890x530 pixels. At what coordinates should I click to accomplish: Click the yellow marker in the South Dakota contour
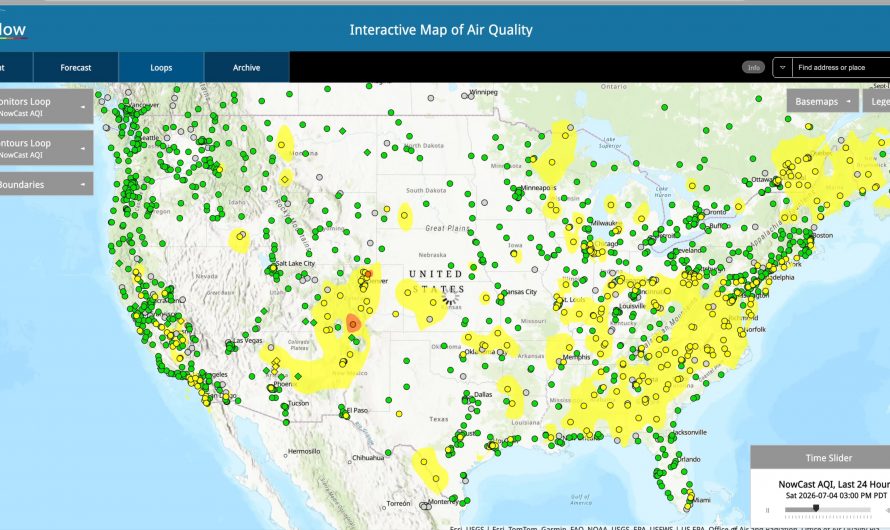[x=404, y=216]
